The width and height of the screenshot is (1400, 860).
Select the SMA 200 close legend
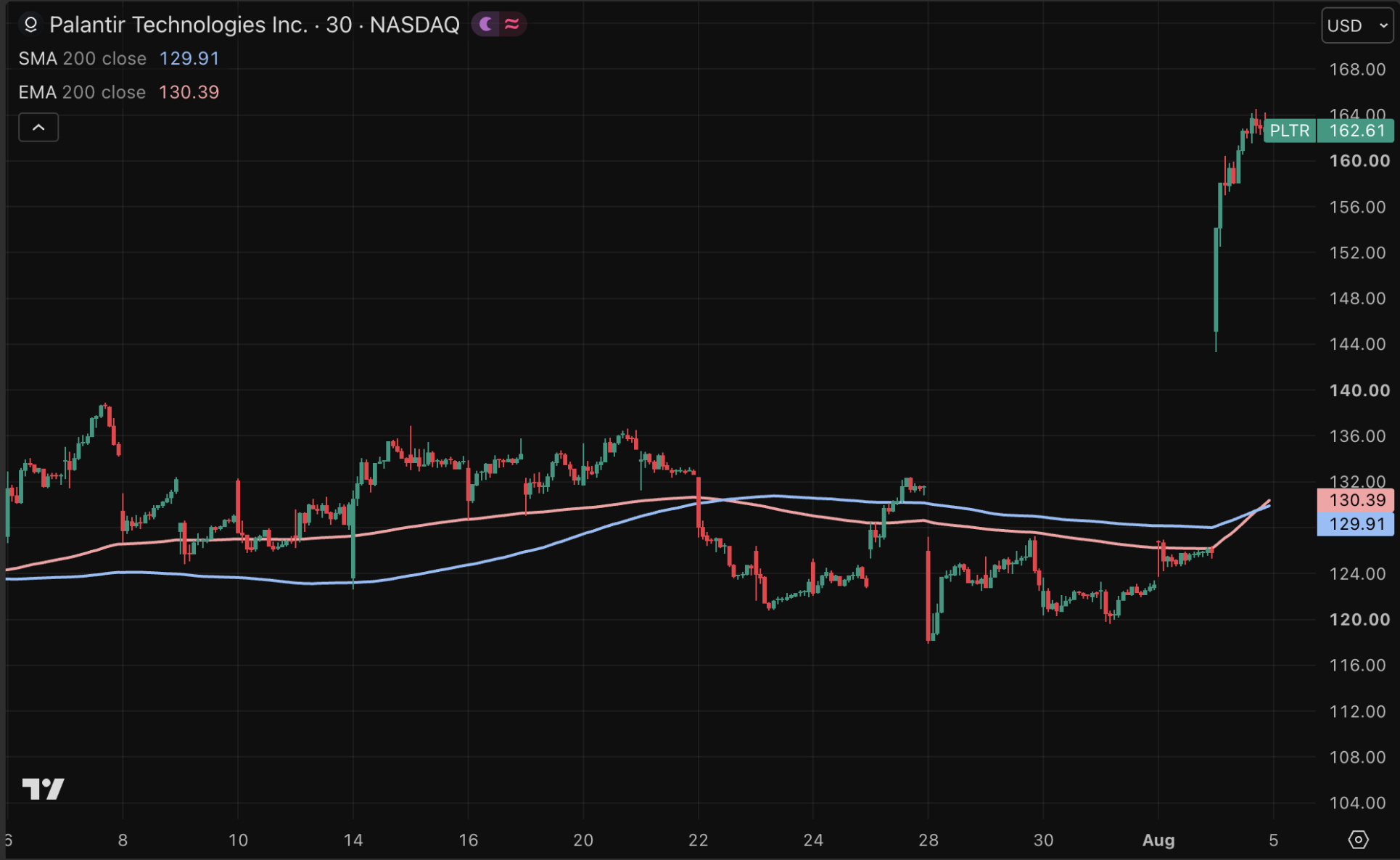(83, 58)
